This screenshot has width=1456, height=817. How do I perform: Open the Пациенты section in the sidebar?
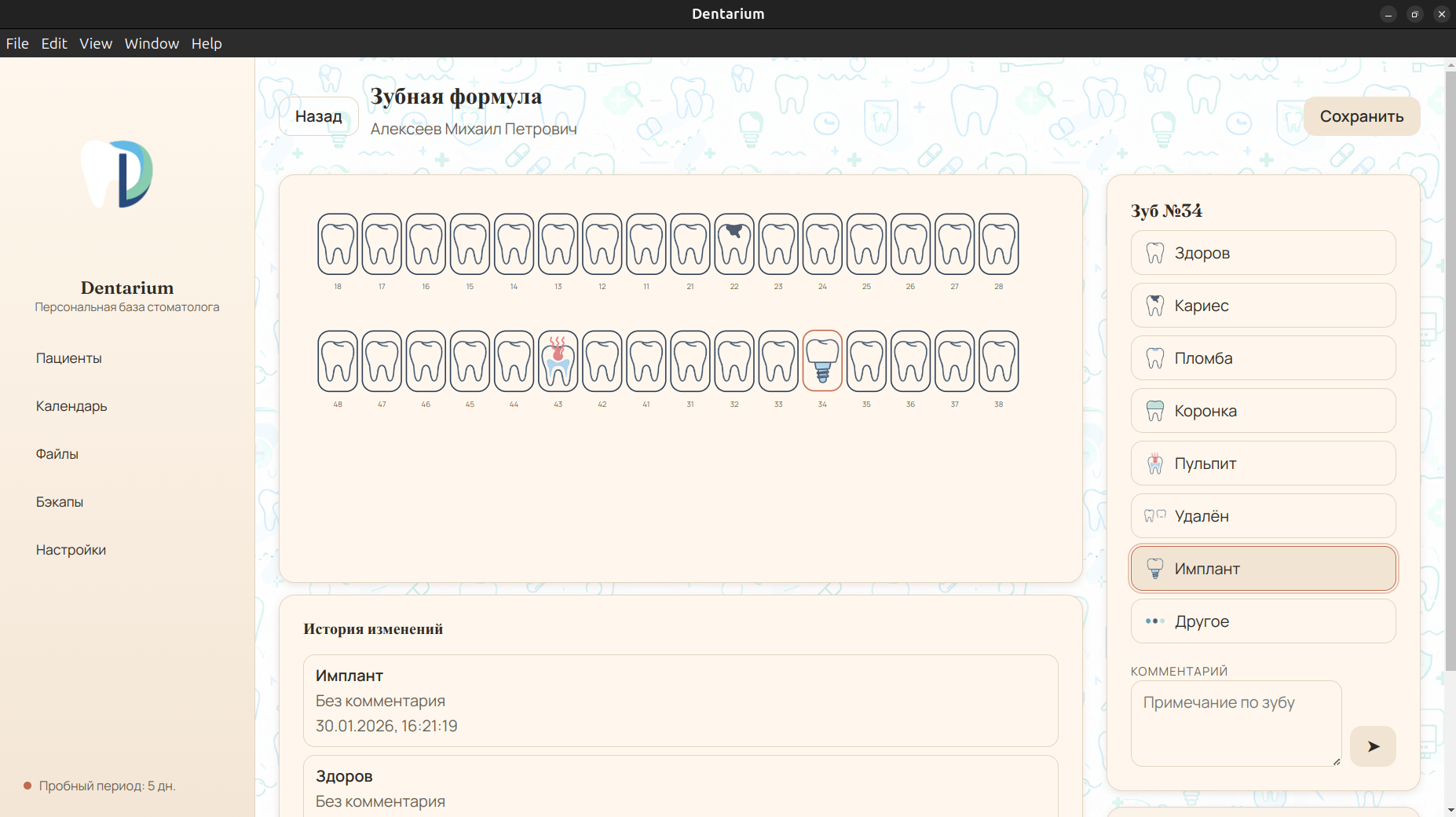(x=68, y=358)
